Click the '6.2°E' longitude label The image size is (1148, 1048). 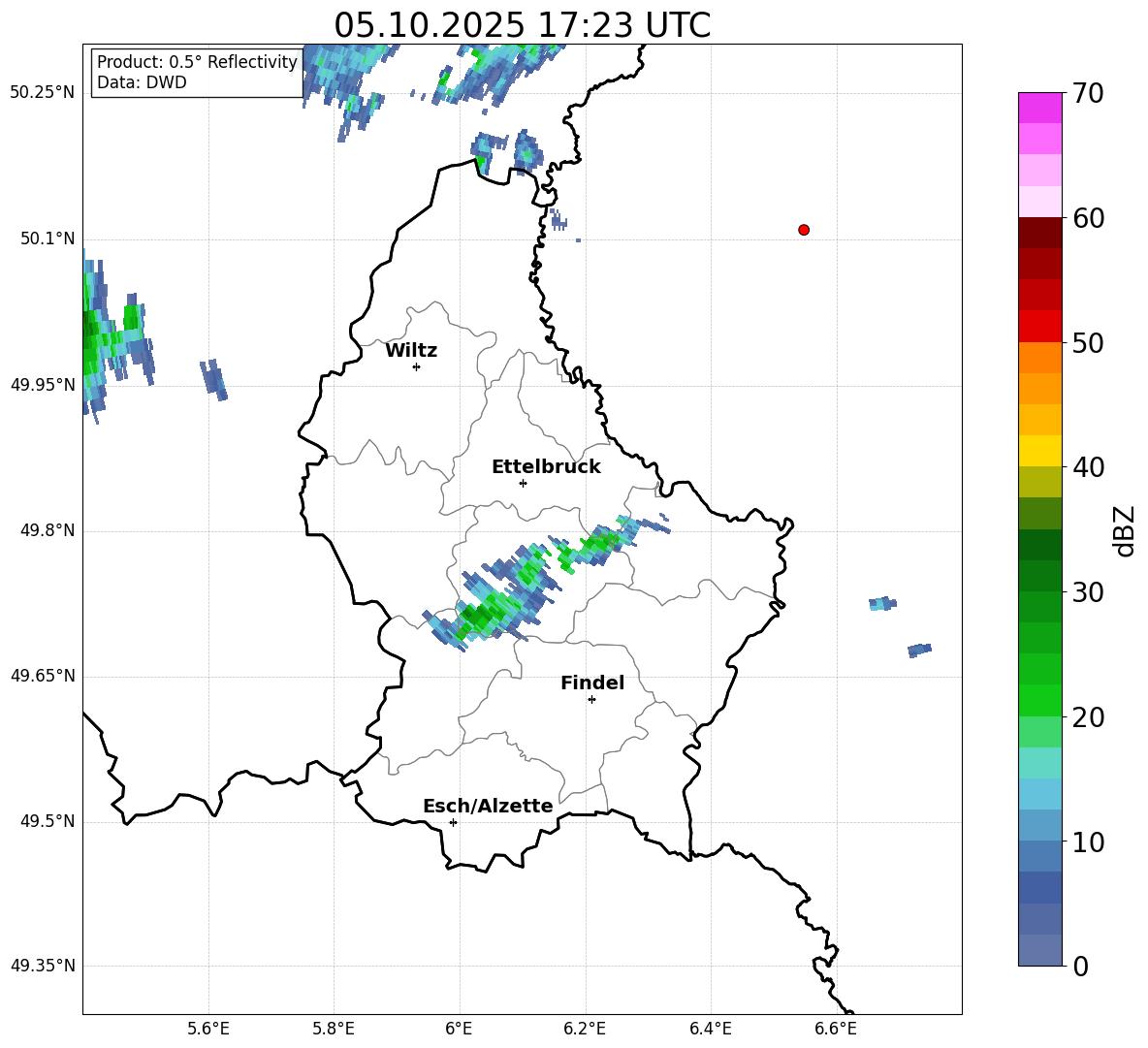tap(585, 1029)
